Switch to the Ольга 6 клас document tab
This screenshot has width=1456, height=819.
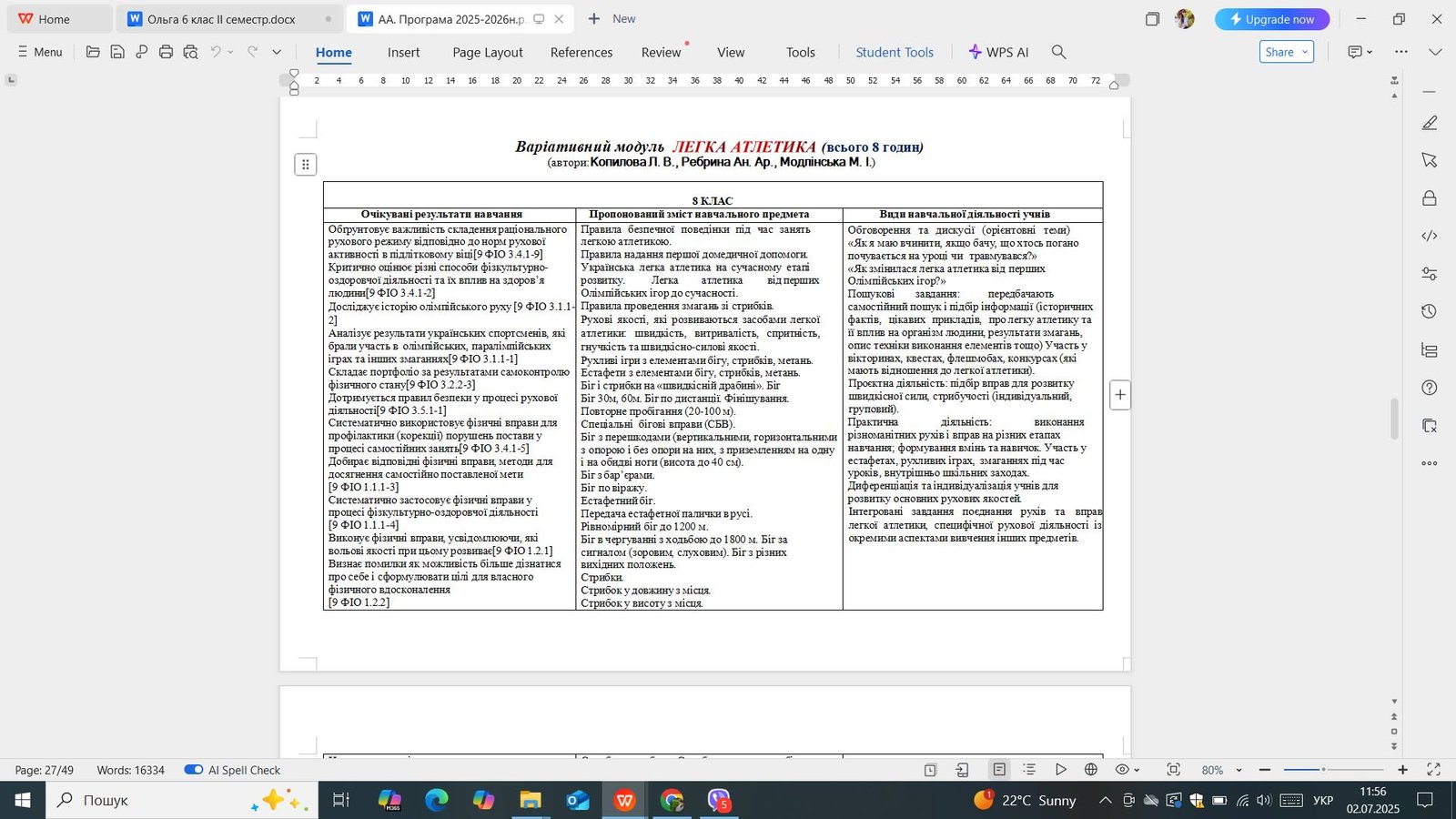coord(229,19)
